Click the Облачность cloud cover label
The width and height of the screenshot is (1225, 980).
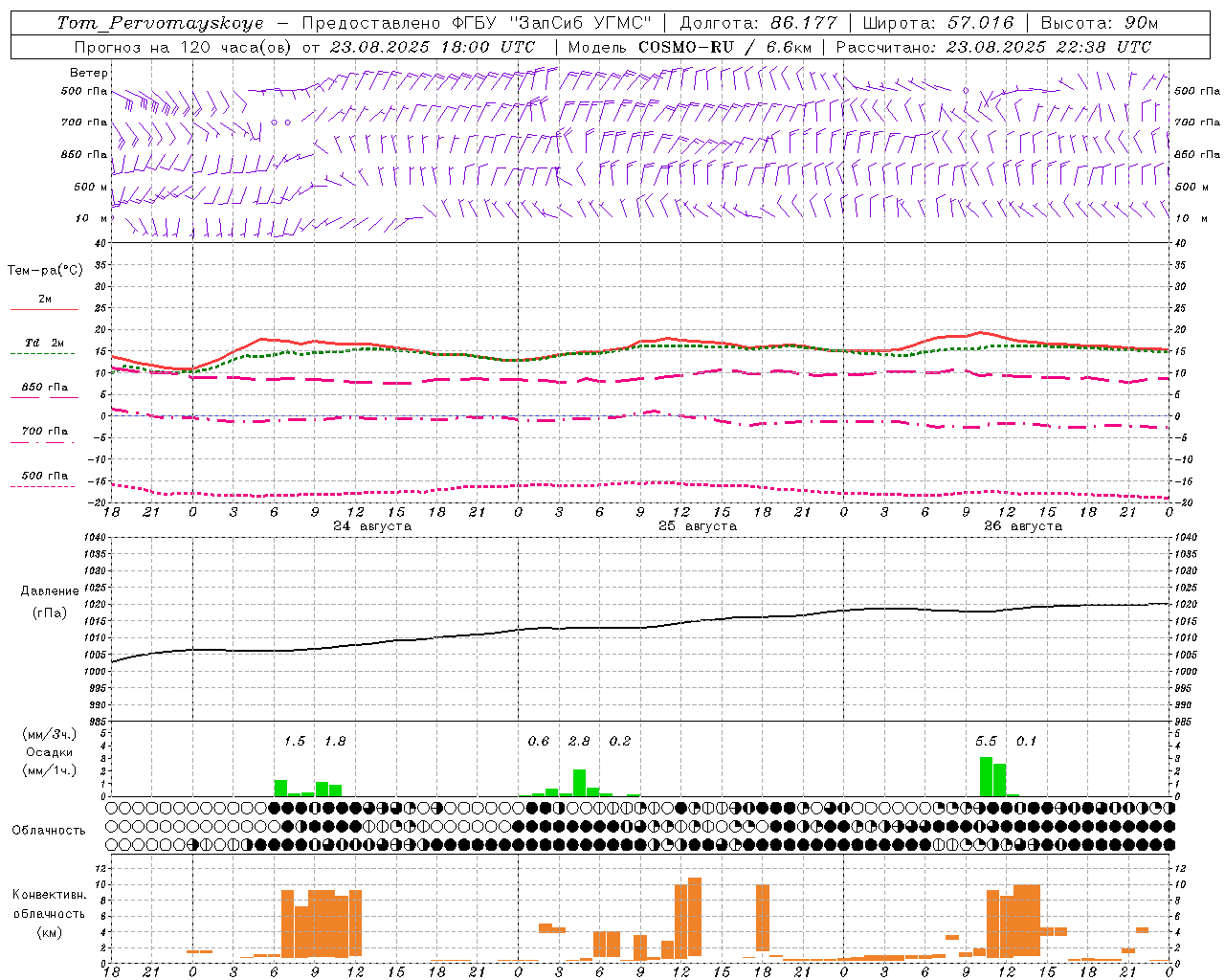coord(49,831)
